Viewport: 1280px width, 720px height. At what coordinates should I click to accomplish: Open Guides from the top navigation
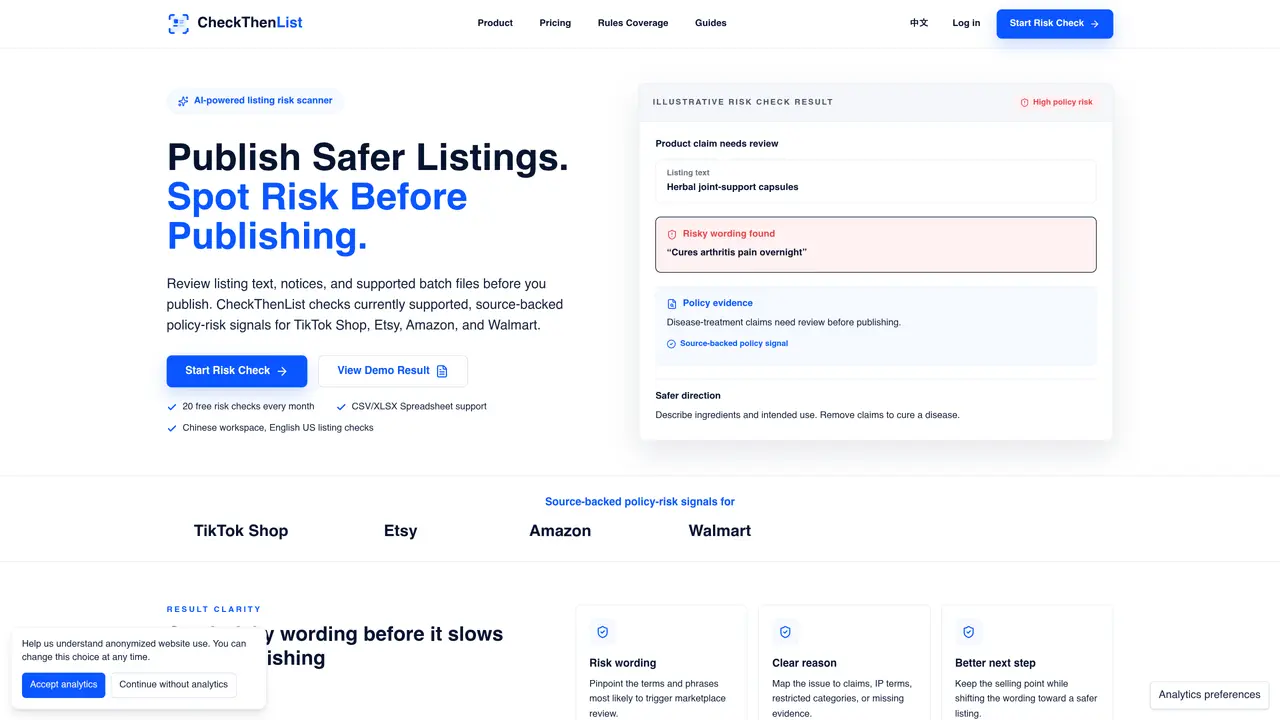click(x=711, y=23)
